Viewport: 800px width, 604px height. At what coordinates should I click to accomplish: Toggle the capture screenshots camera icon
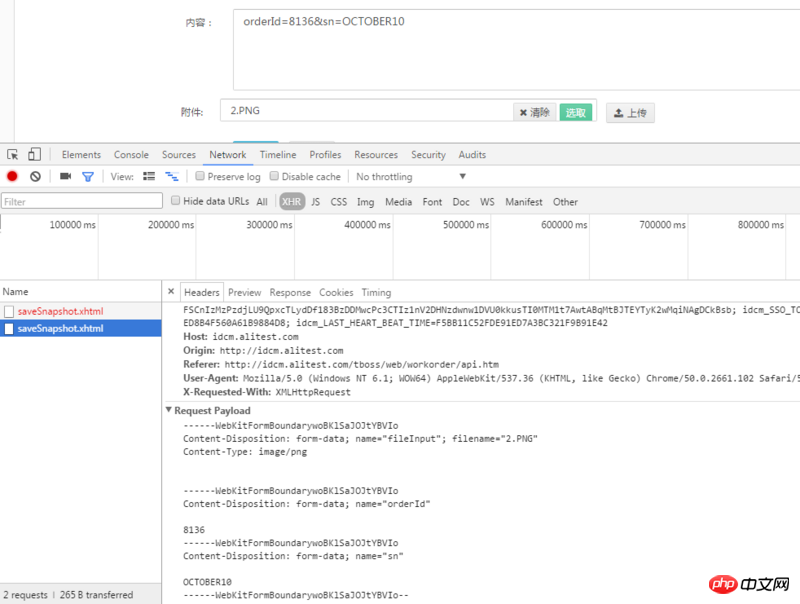[65, 177]
